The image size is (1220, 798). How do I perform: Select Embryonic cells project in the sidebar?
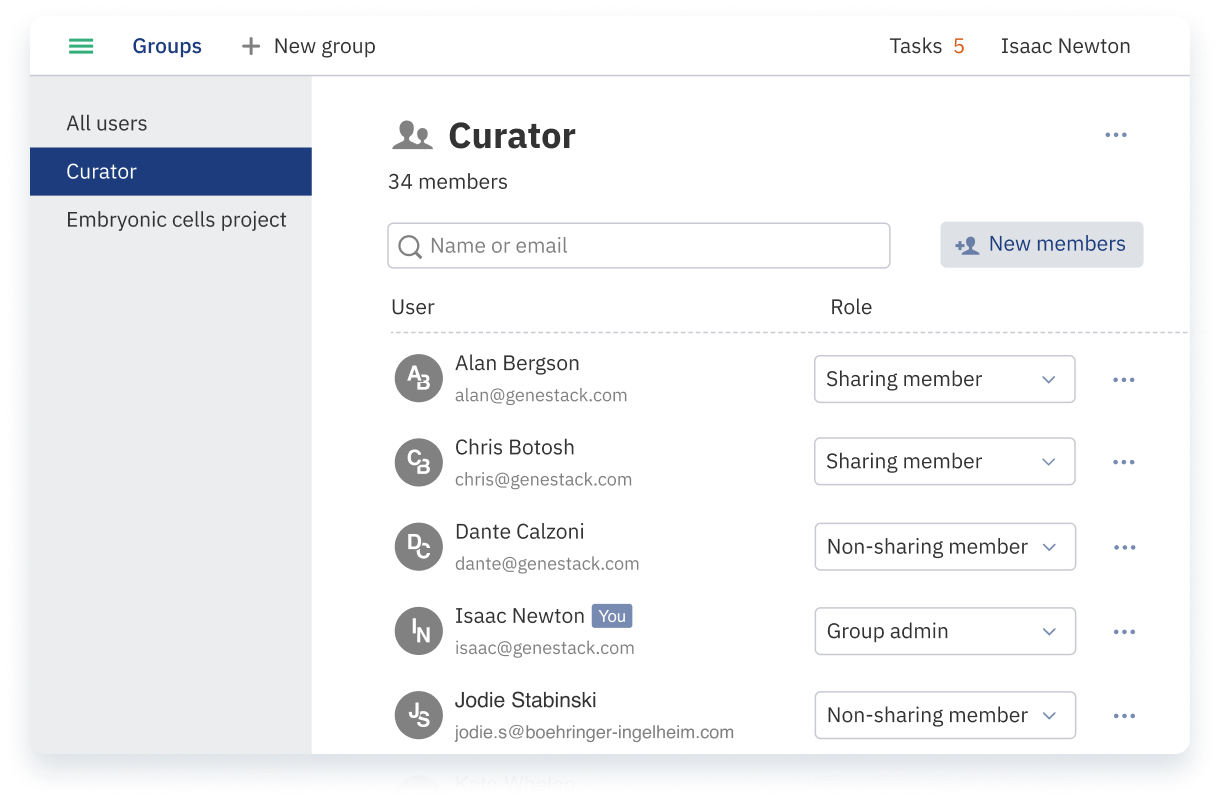click(x=176, y=219)
